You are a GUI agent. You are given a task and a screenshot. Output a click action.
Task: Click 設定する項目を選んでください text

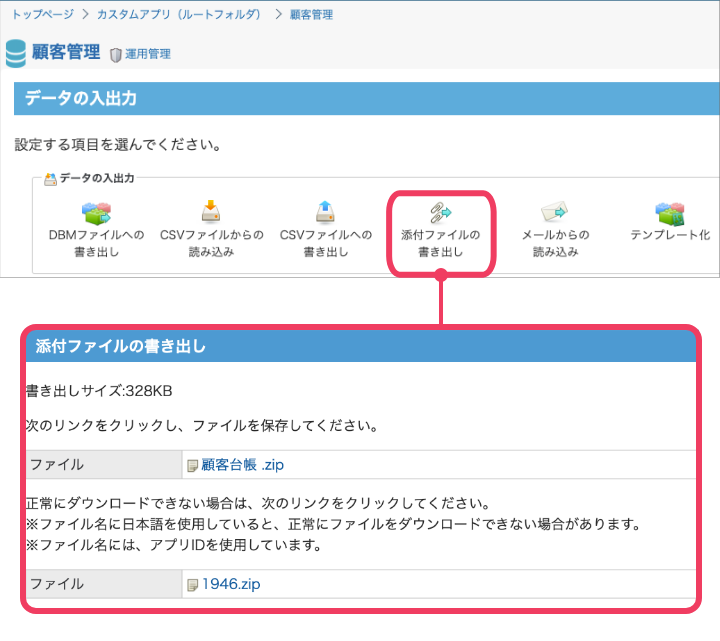(118, 144)
